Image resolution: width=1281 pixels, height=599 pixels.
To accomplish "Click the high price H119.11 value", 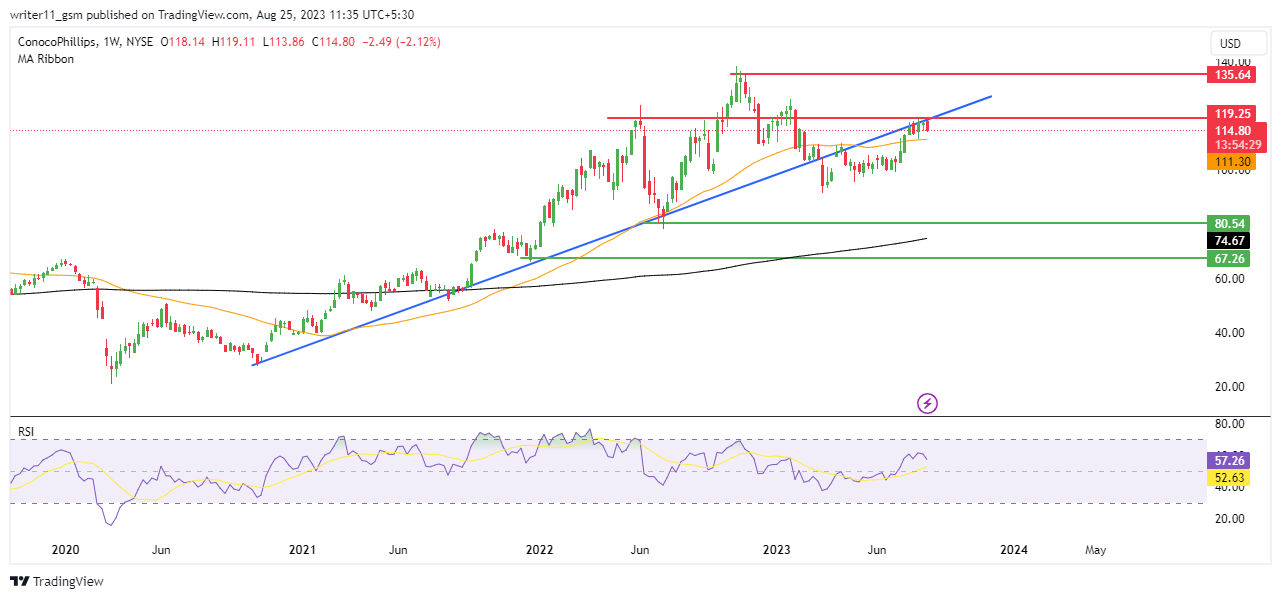I will coord(232,42).
